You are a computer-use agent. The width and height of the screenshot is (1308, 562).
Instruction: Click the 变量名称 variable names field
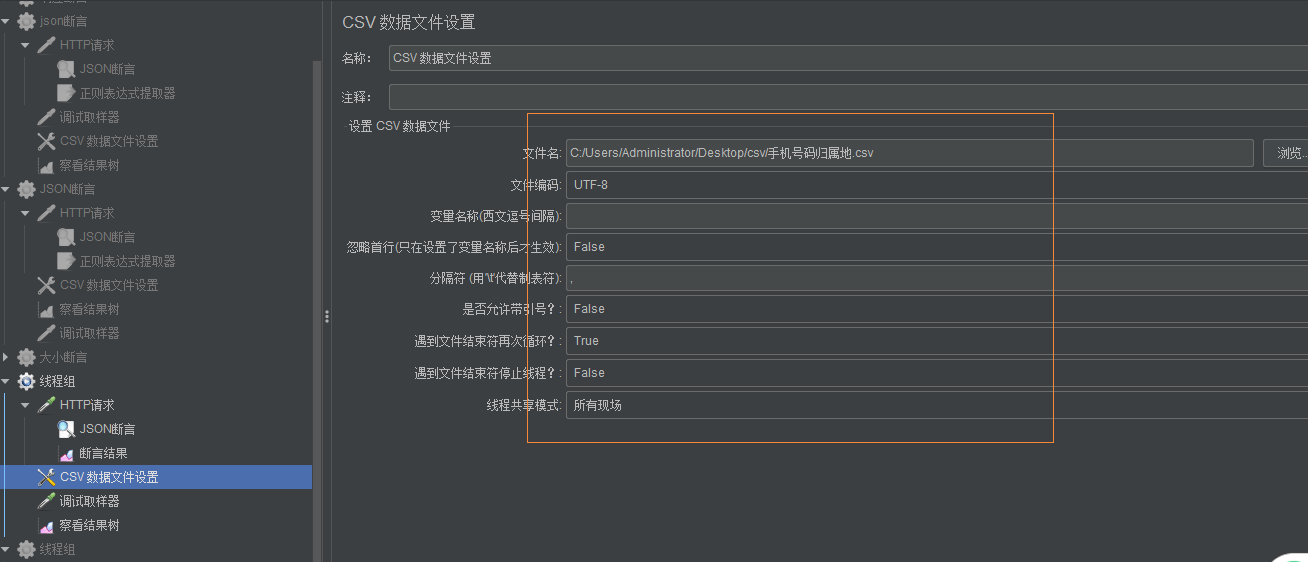coord(937,216)
